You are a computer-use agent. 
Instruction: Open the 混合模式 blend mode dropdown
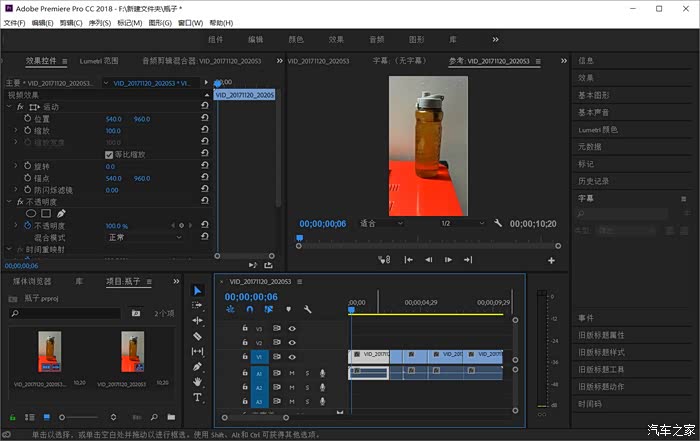tap(144, 238)
